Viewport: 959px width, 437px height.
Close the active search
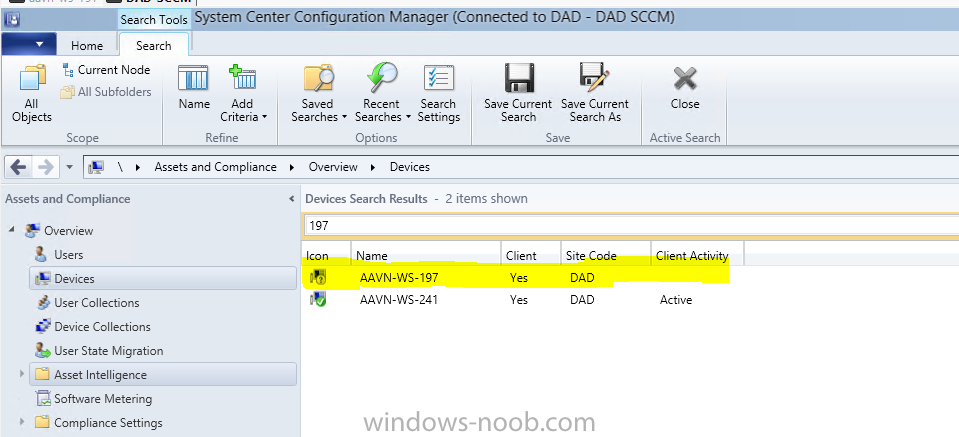tap(685, 88)
